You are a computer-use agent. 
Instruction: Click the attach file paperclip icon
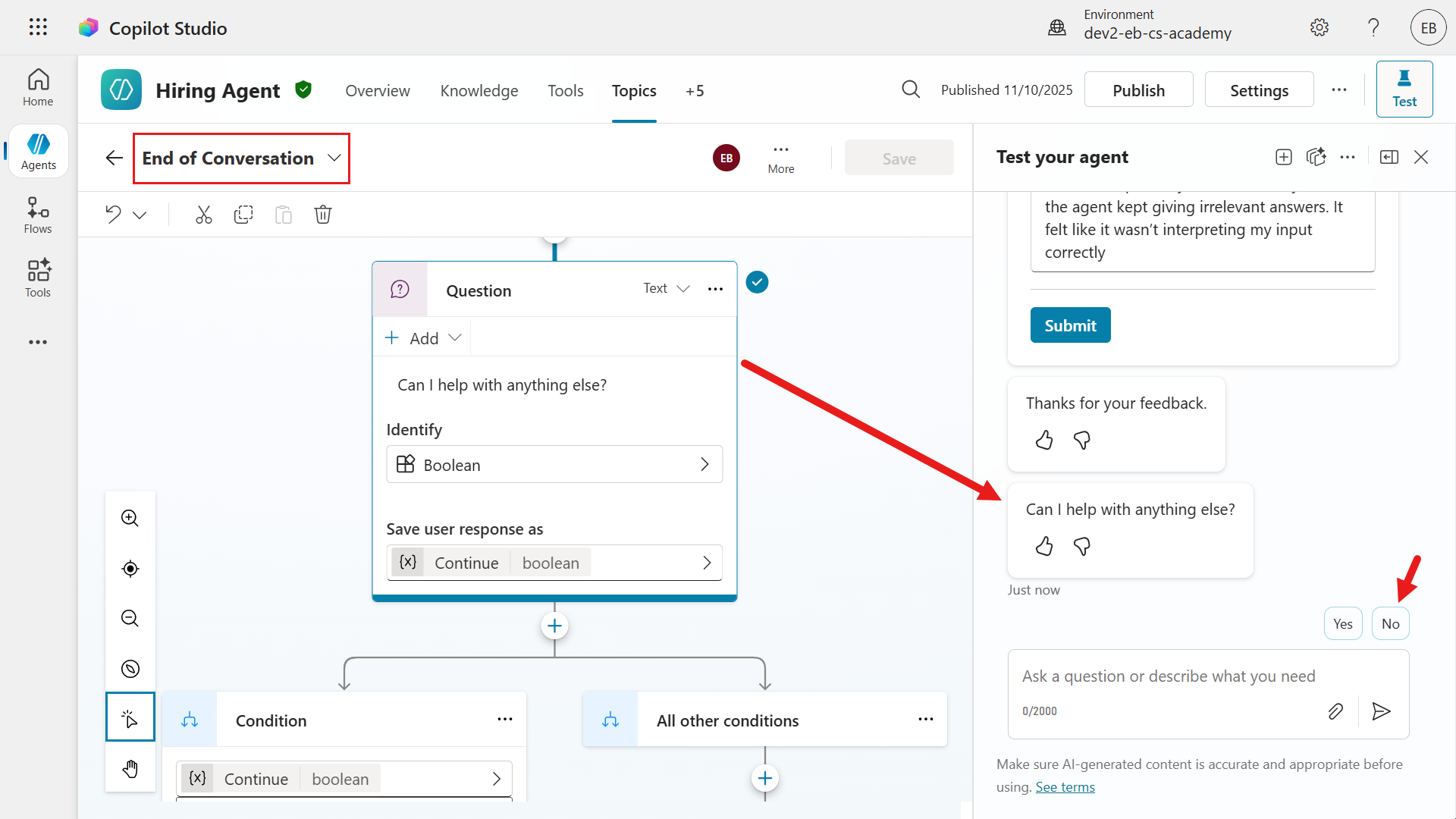point(1335,711)
